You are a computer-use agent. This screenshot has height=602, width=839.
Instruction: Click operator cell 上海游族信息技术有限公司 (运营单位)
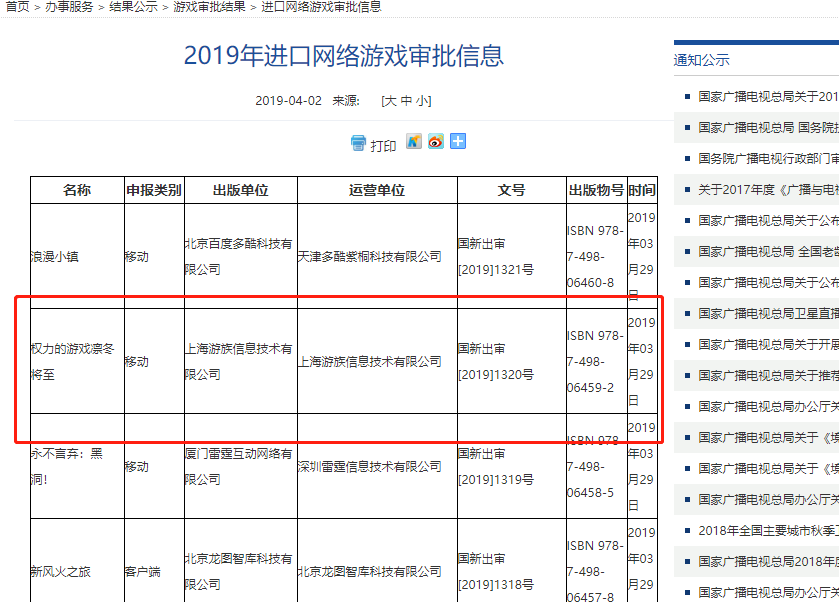click(x=370, y=362)
